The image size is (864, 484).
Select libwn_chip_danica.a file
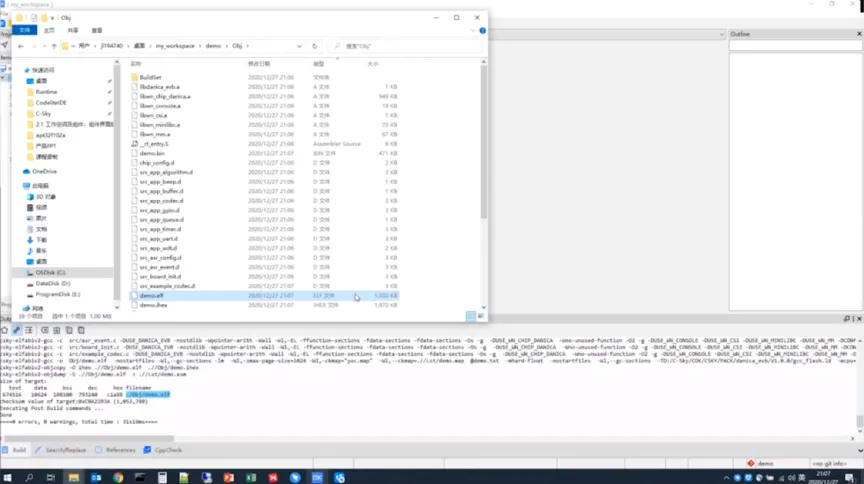click(x=165, y=96)
